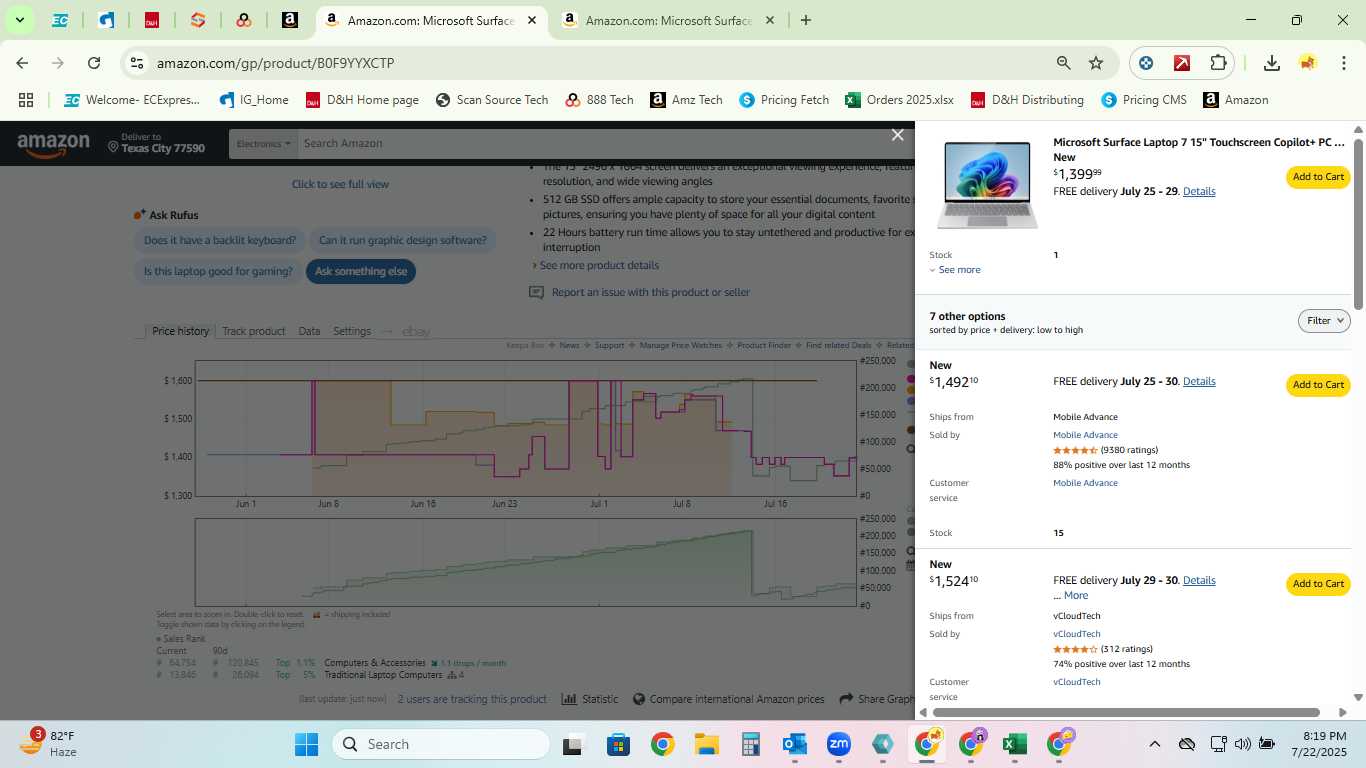Open Chrome three-dot menu
The width and height of the screenshot is (1366, 768).
pyautogui.click(x=1344, y=63)
